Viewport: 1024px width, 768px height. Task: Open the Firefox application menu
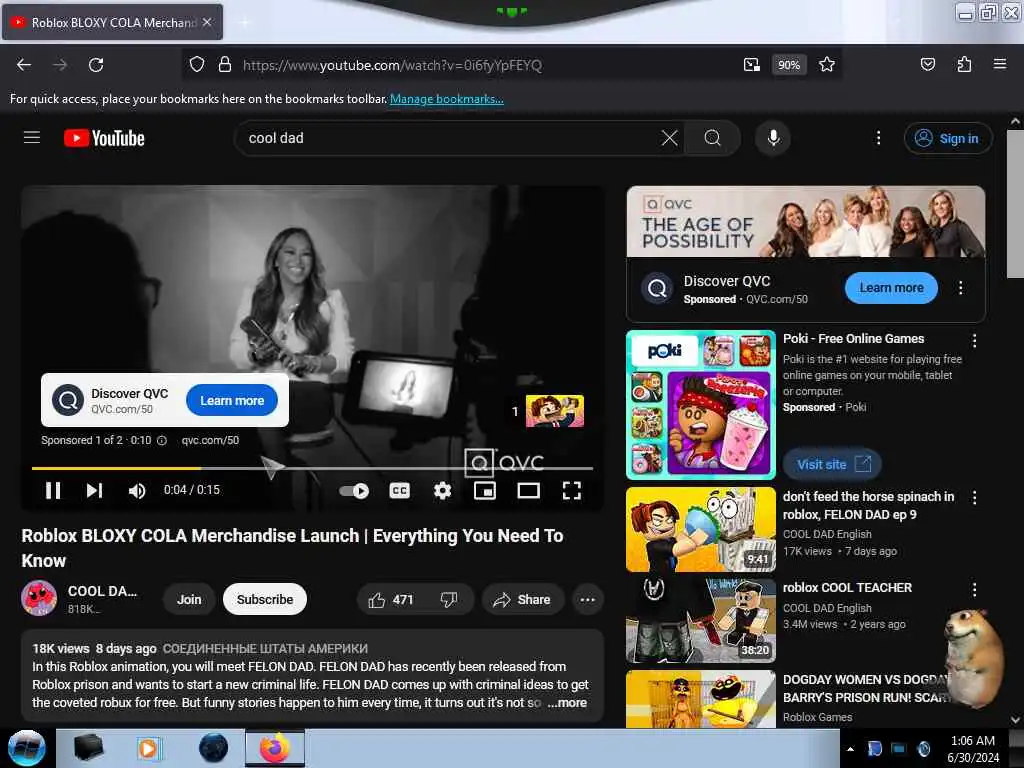(1000, 64)
